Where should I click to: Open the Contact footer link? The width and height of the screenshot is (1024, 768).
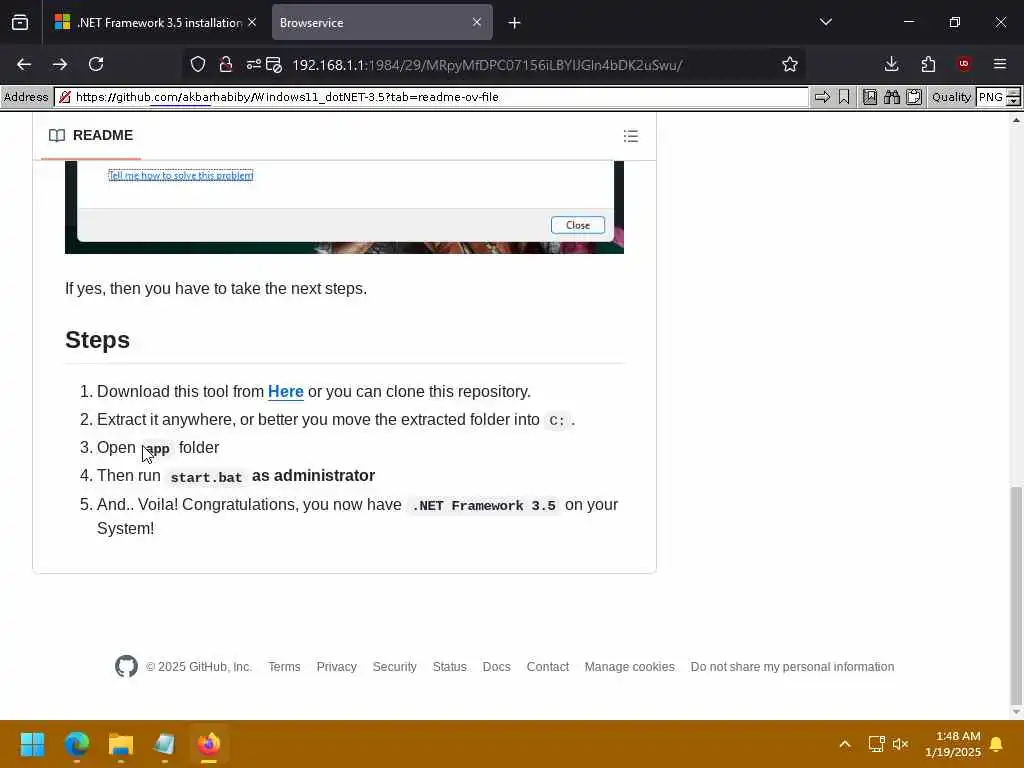pyautogui.click(x=547, y=667)
